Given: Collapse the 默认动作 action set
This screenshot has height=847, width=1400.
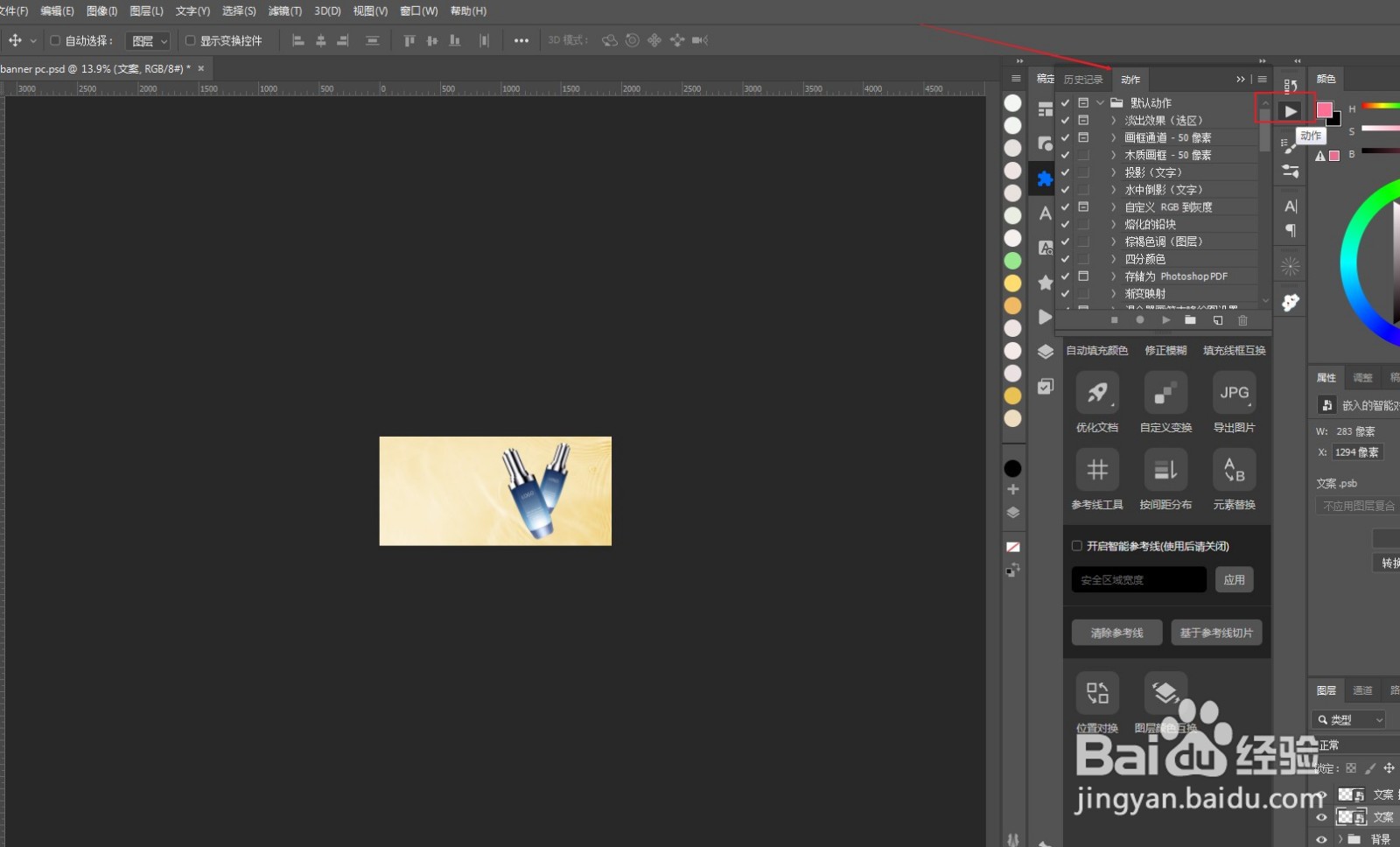Looking at the screenshot, I should [1100, 102].
